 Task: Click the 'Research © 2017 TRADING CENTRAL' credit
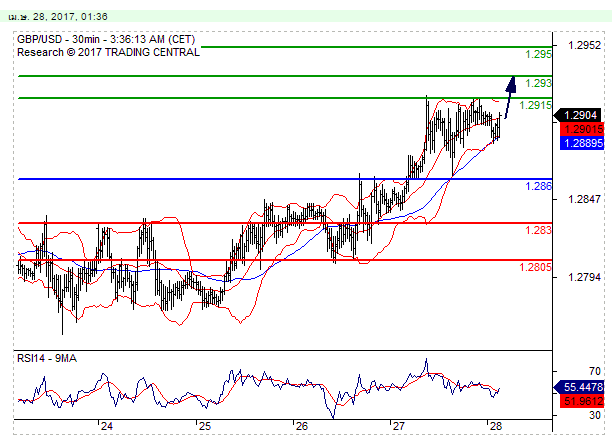[x=108, y=52]
